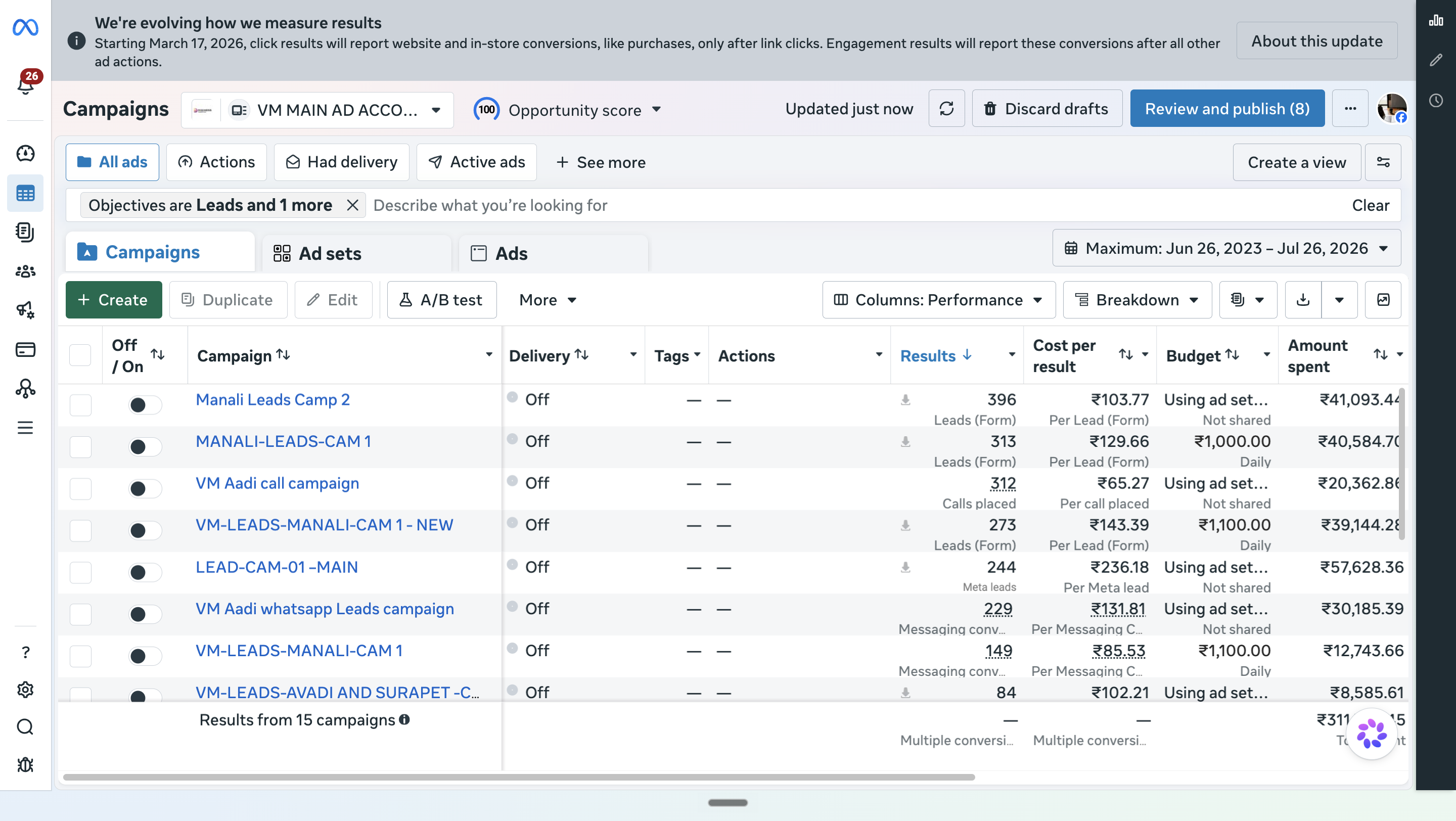Open Billing card icon in sidebar
This screenshot has width=1456, height=821.
[x=25, y=349]
